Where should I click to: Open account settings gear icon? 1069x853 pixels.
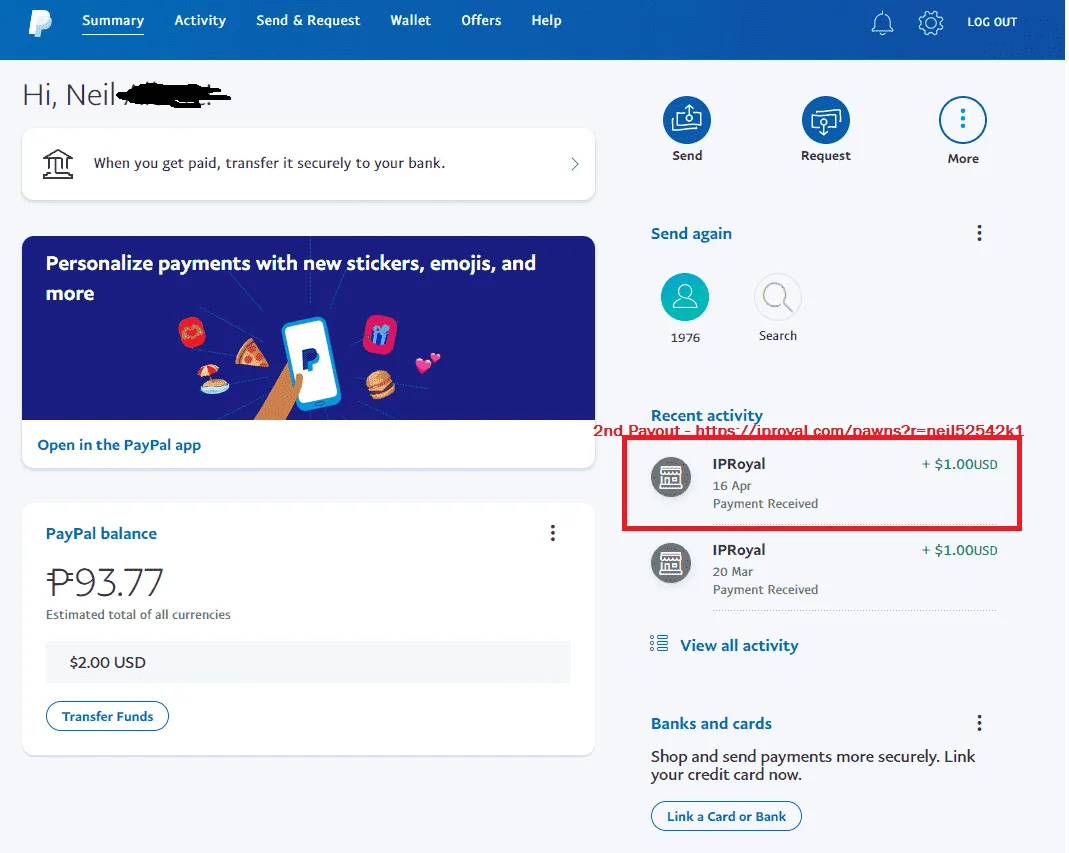tap(931, 23)
